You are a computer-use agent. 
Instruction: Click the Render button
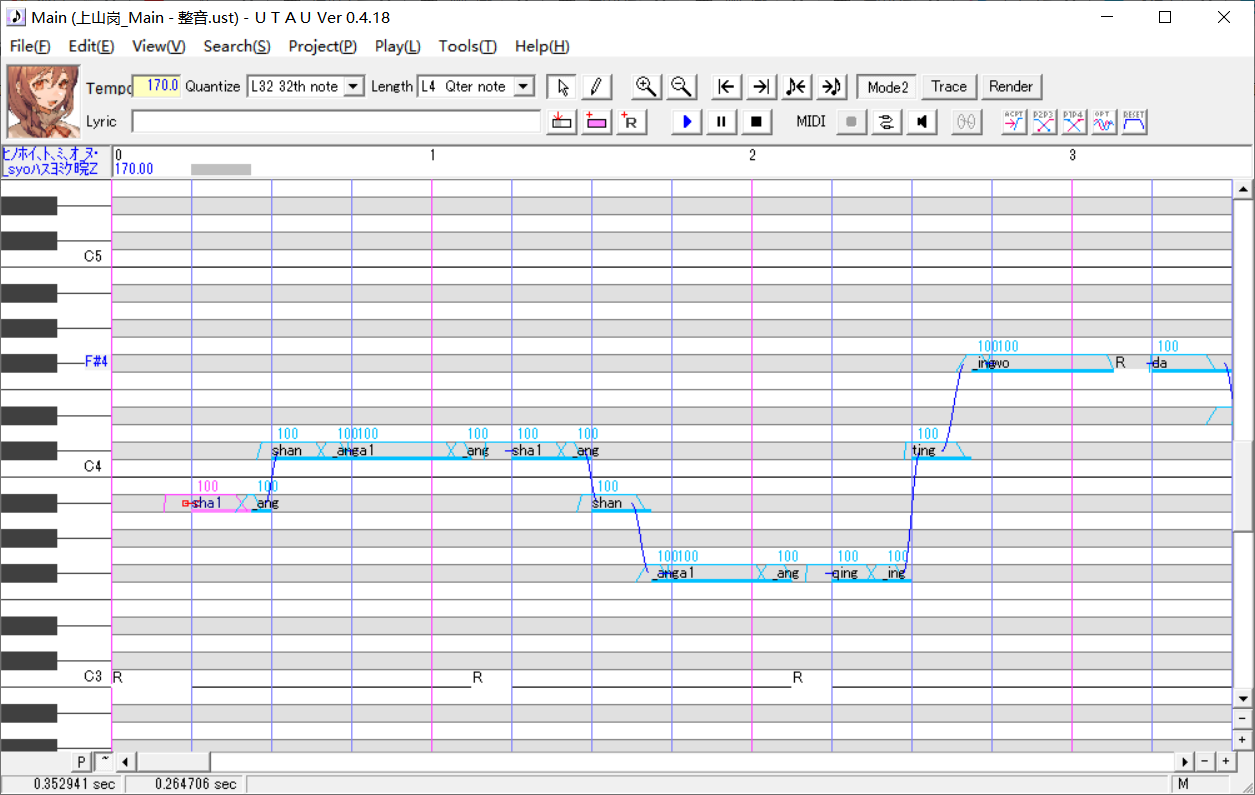coord(1011,87)
